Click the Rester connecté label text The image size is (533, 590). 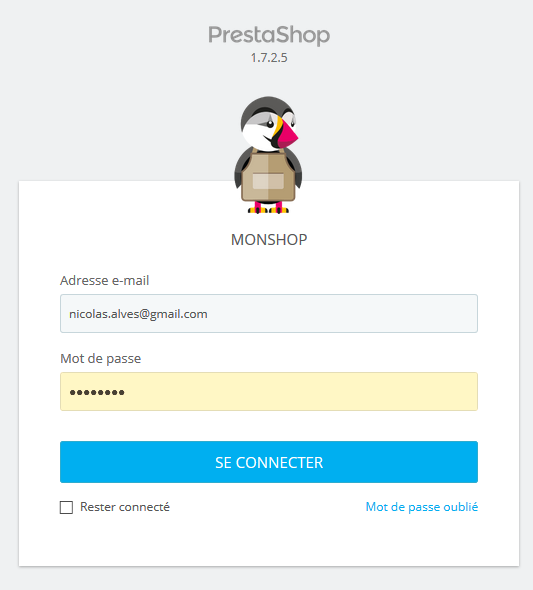point(125,507)
